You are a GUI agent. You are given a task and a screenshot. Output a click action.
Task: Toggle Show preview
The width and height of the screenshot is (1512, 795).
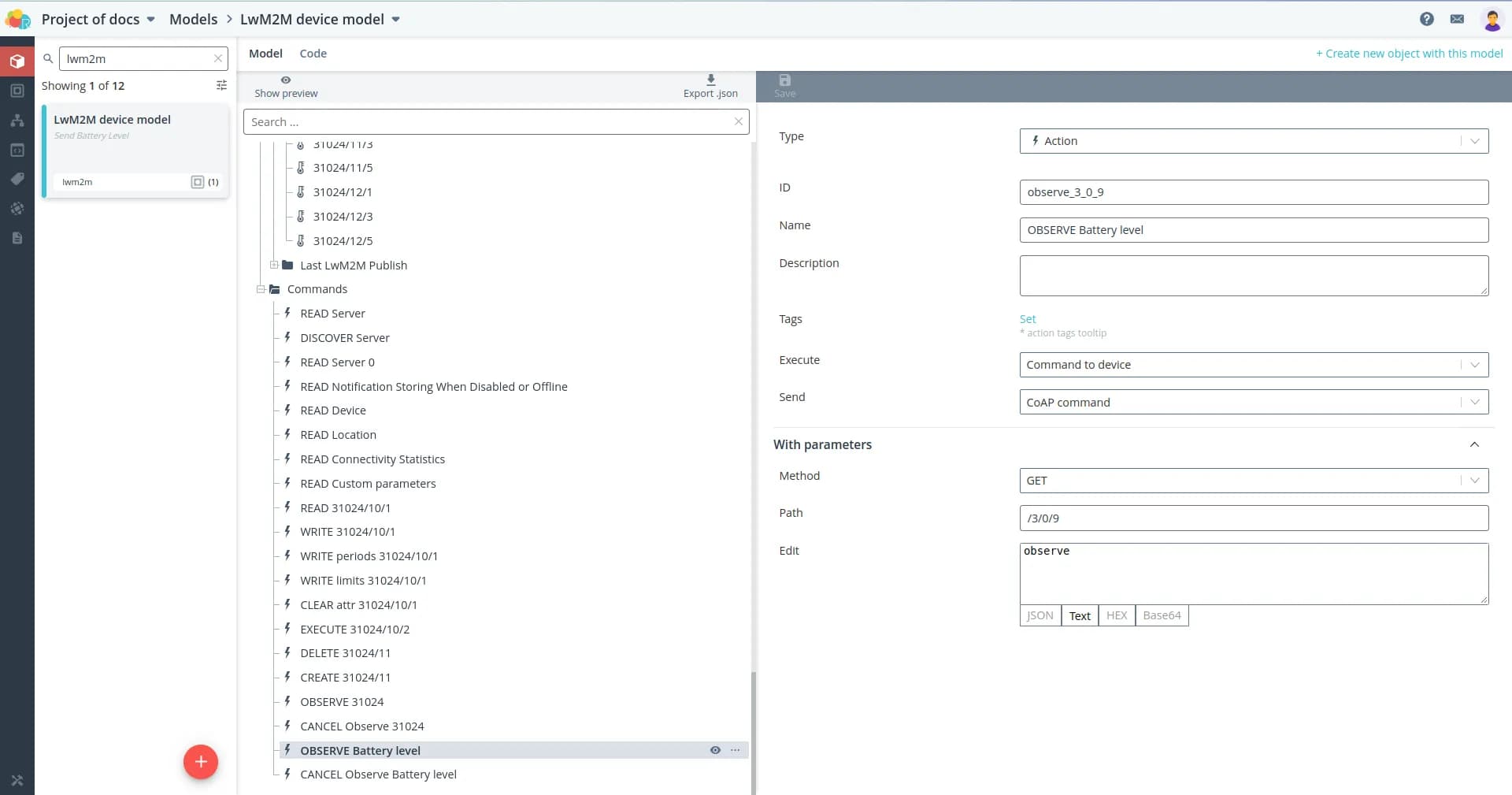click(x=286, y=87)
